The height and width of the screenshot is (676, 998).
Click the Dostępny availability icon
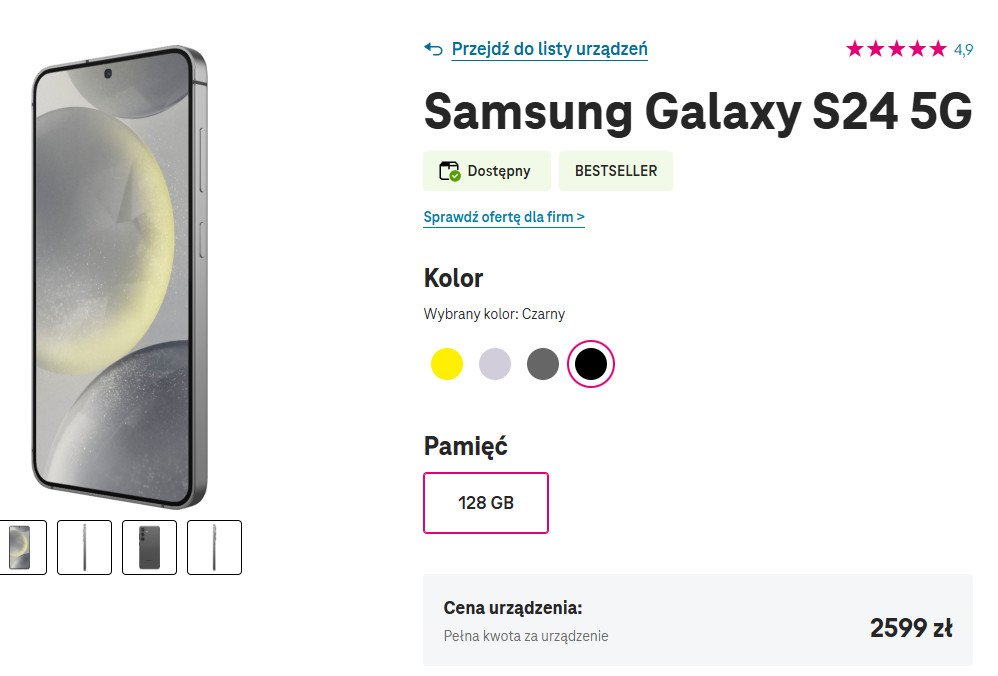[x=450, y=171]
